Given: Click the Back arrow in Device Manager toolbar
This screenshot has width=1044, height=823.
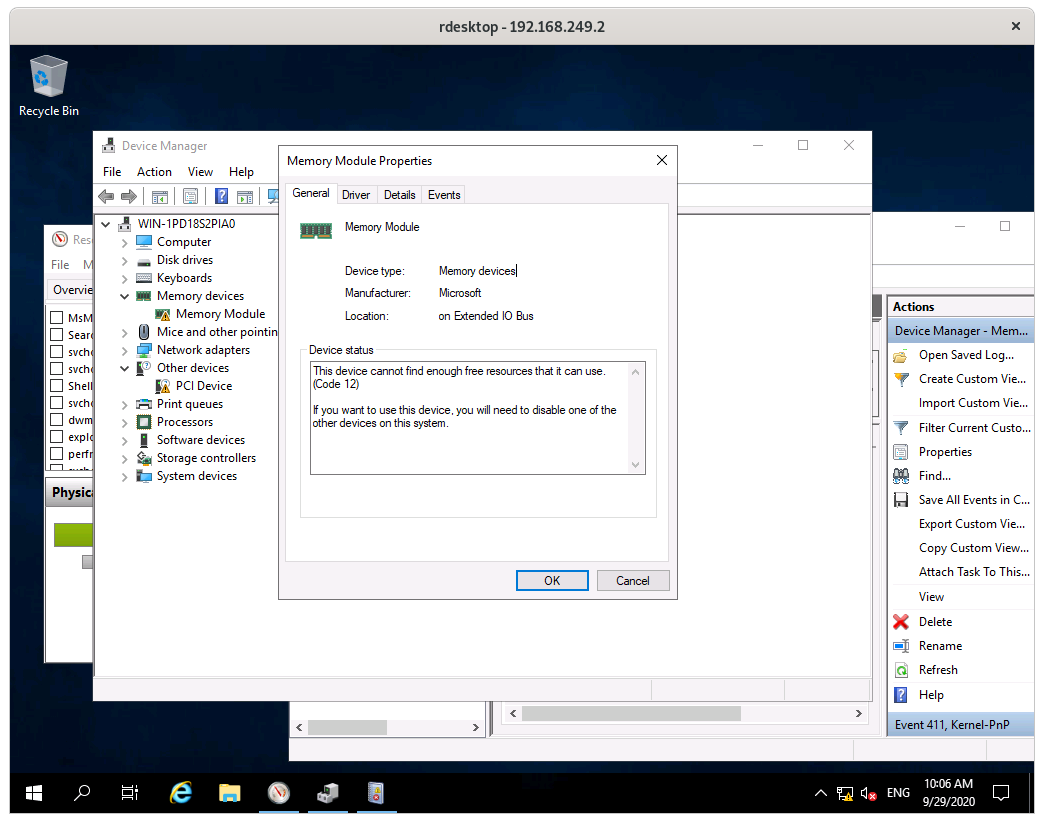Looking at the screenshot, I should click(x=106, y=196).
